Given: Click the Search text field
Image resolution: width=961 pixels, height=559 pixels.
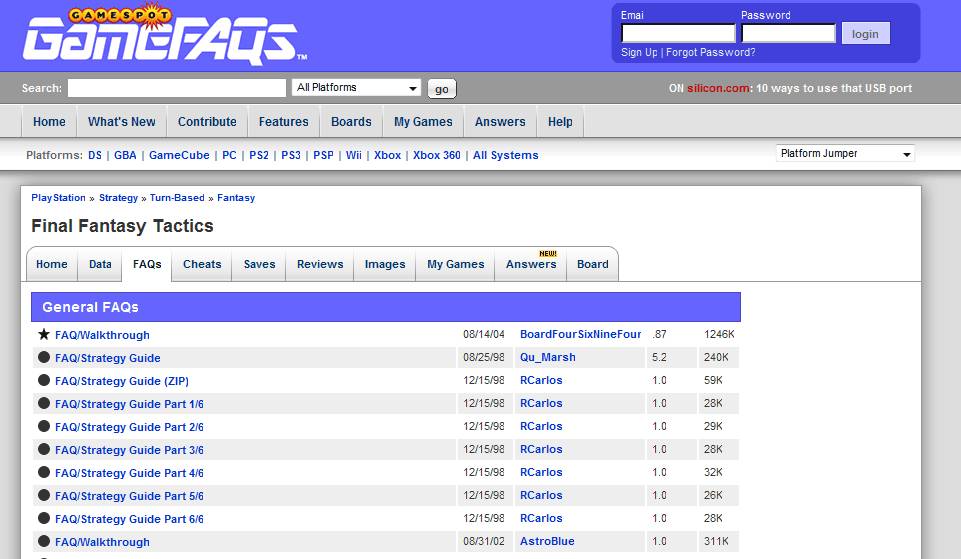Looking at the screenshot, I should (177, 88).
